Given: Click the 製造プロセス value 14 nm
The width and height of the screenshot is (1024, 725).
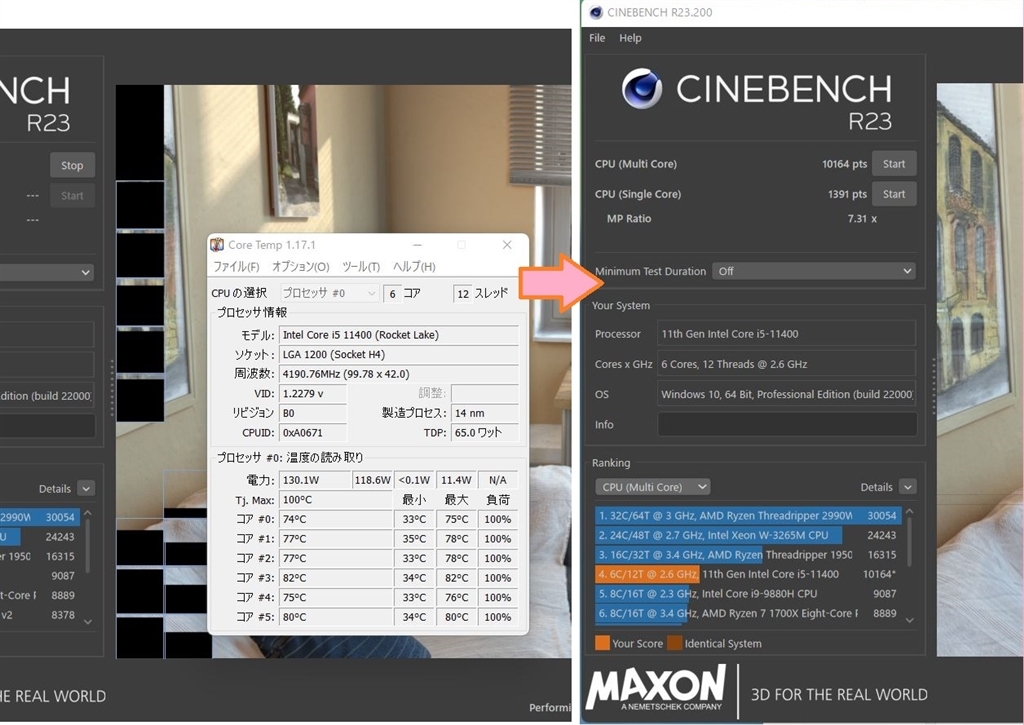Looking at the screenshot, I should (485, 413).
